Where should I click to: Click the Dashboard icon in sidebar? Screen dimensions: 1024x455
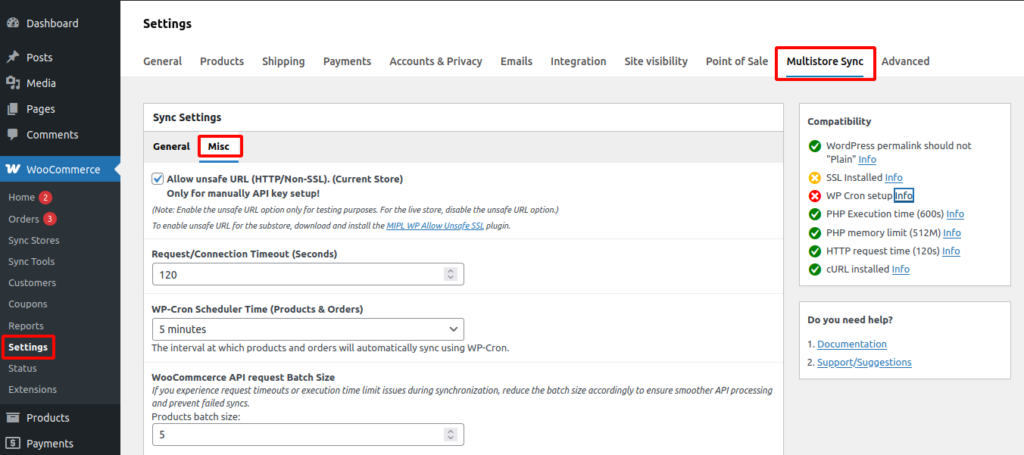coord(12,23)
